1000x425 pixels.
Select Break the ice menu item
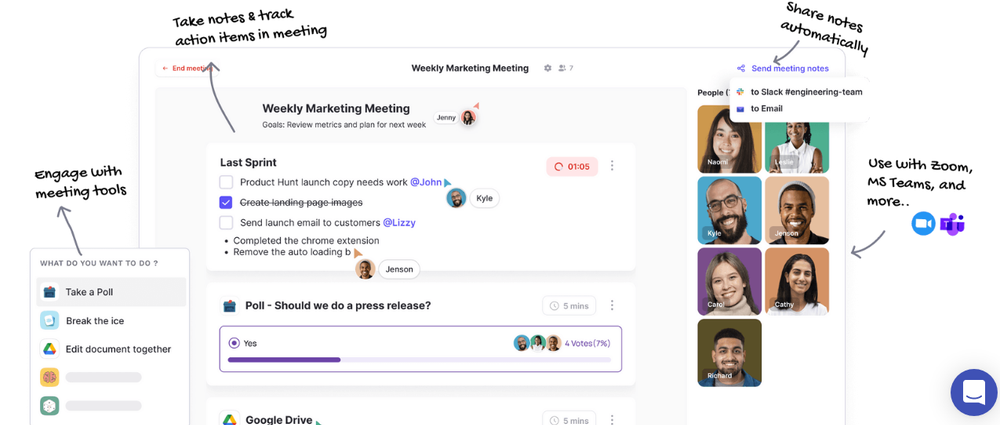[x=112, y=321]
